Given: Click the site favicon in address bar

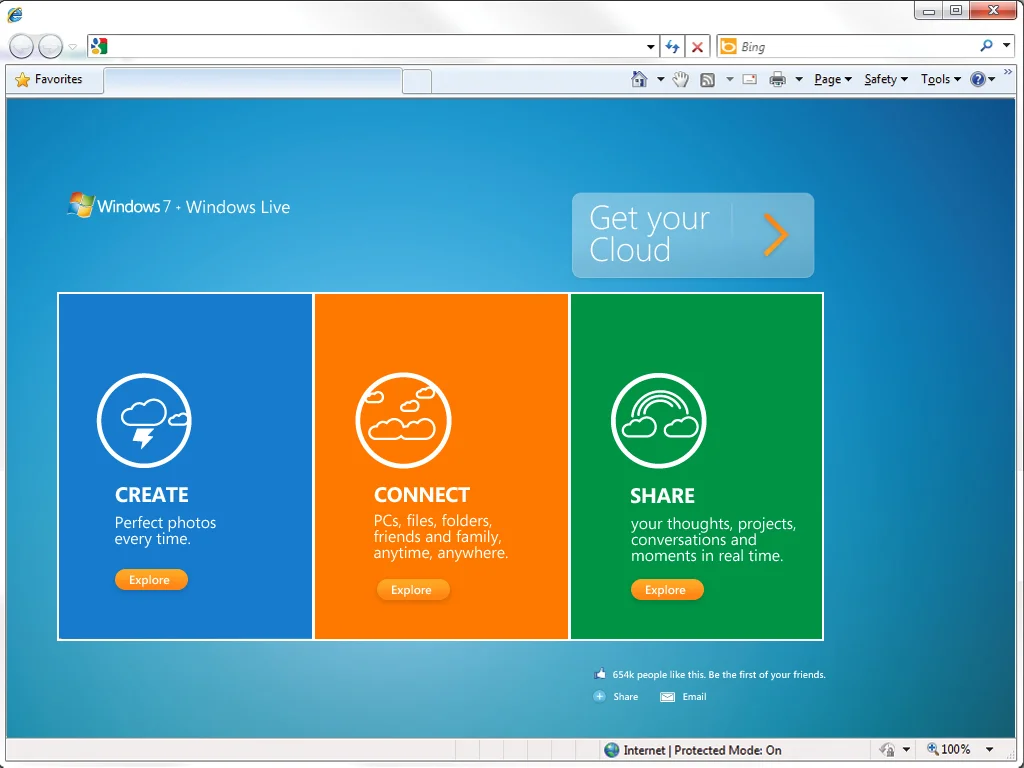Looking at the screenshot, I should pos(99,46).
